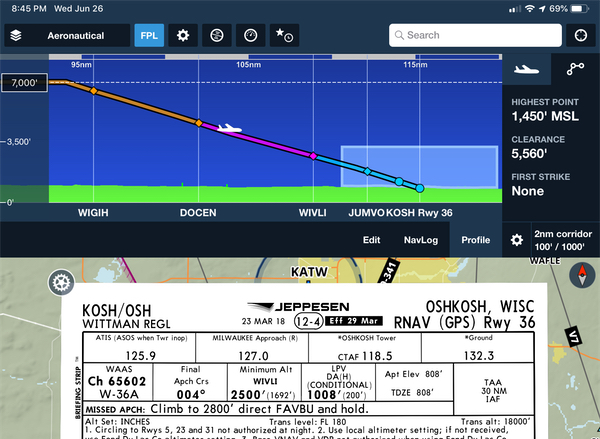
Task: Switch to the NavLog tab
Action: click(x=420, y=240)
